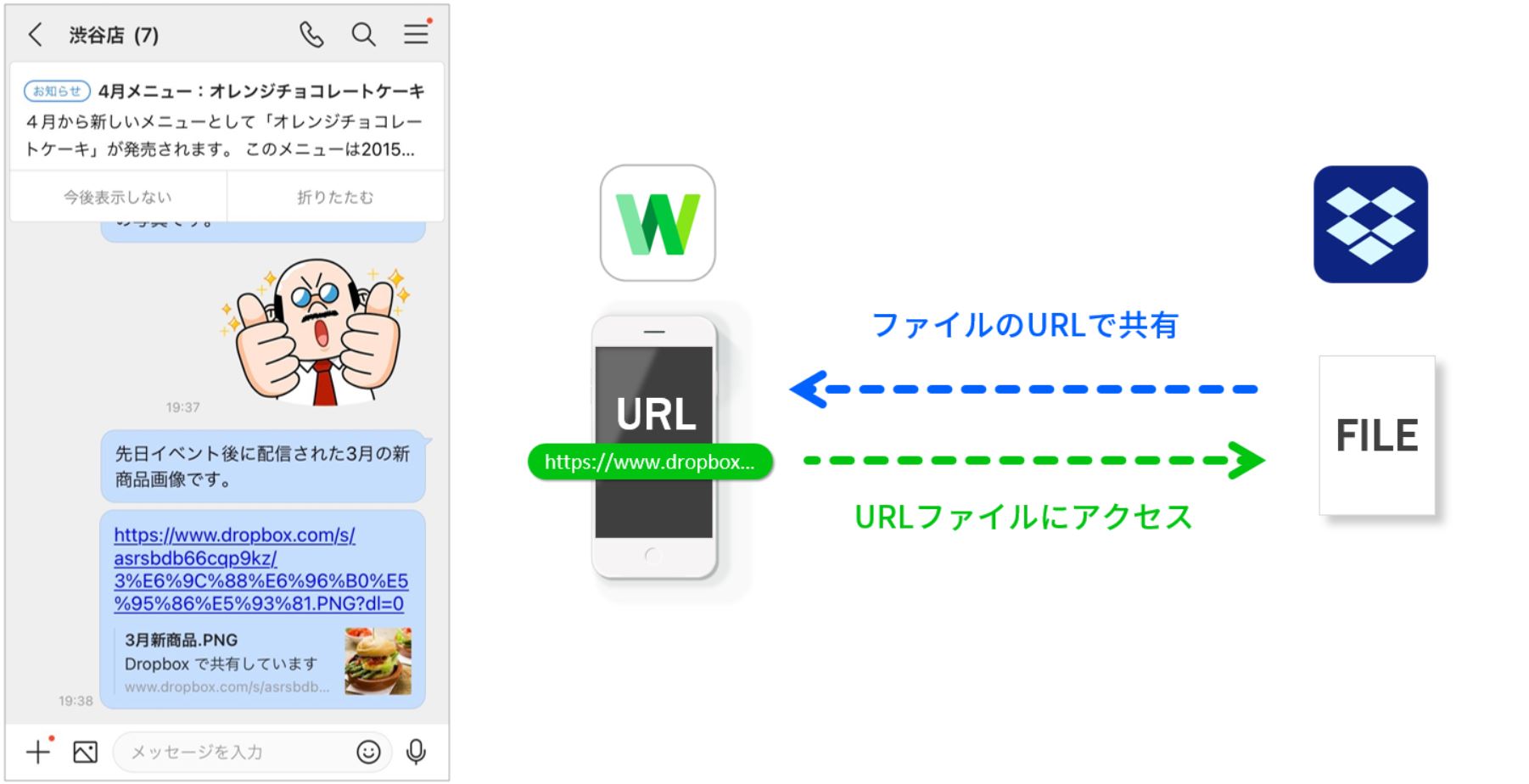
Task: Tap the thumbs-up man sticker
Action: click(x=316, y=333)
